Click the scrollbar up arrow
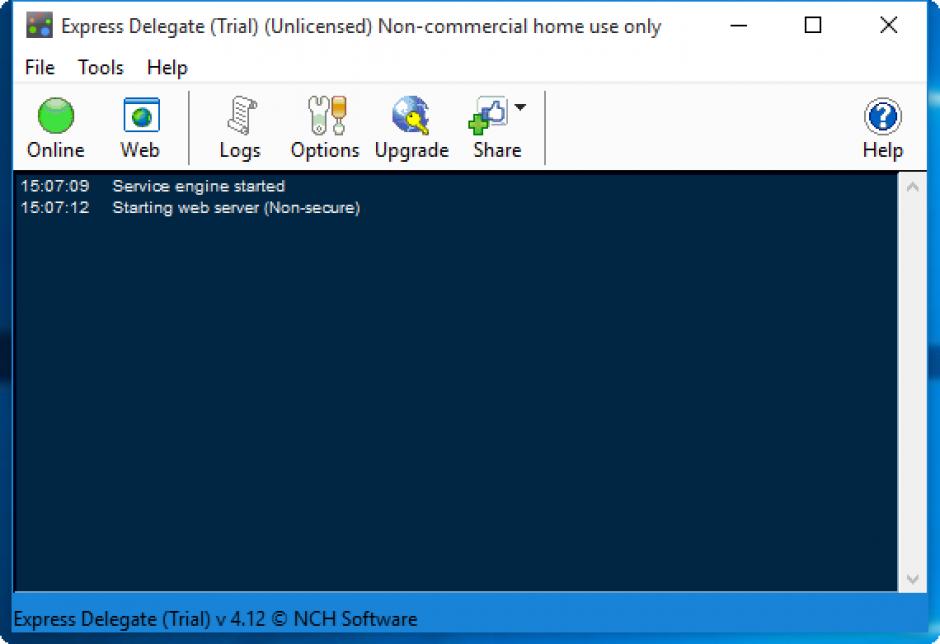The width and height of the screenshot is (940, 644). [912, 186]
